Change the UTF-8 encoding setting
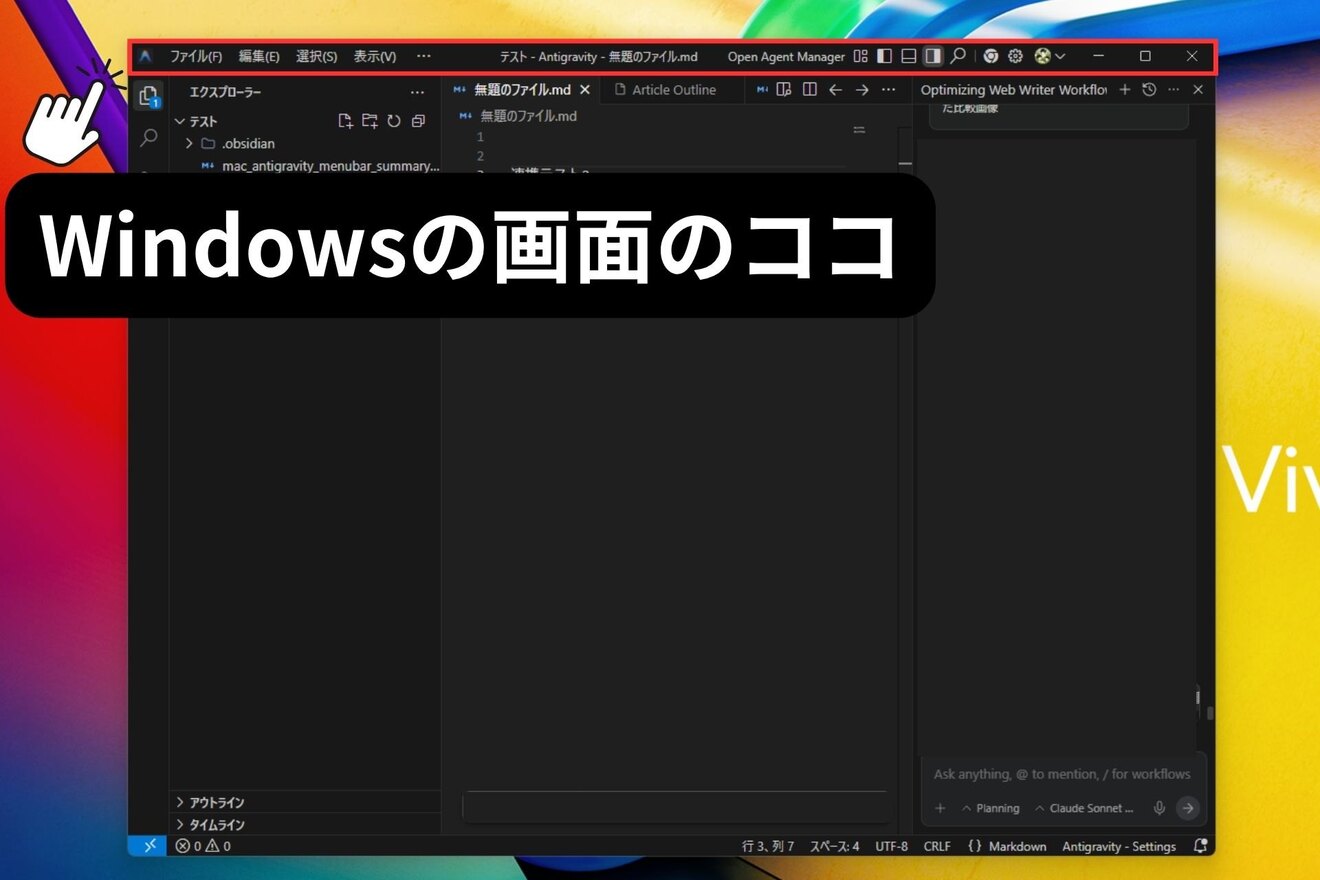Viewport: 1320px width, 880px height. tap(892, 846)
